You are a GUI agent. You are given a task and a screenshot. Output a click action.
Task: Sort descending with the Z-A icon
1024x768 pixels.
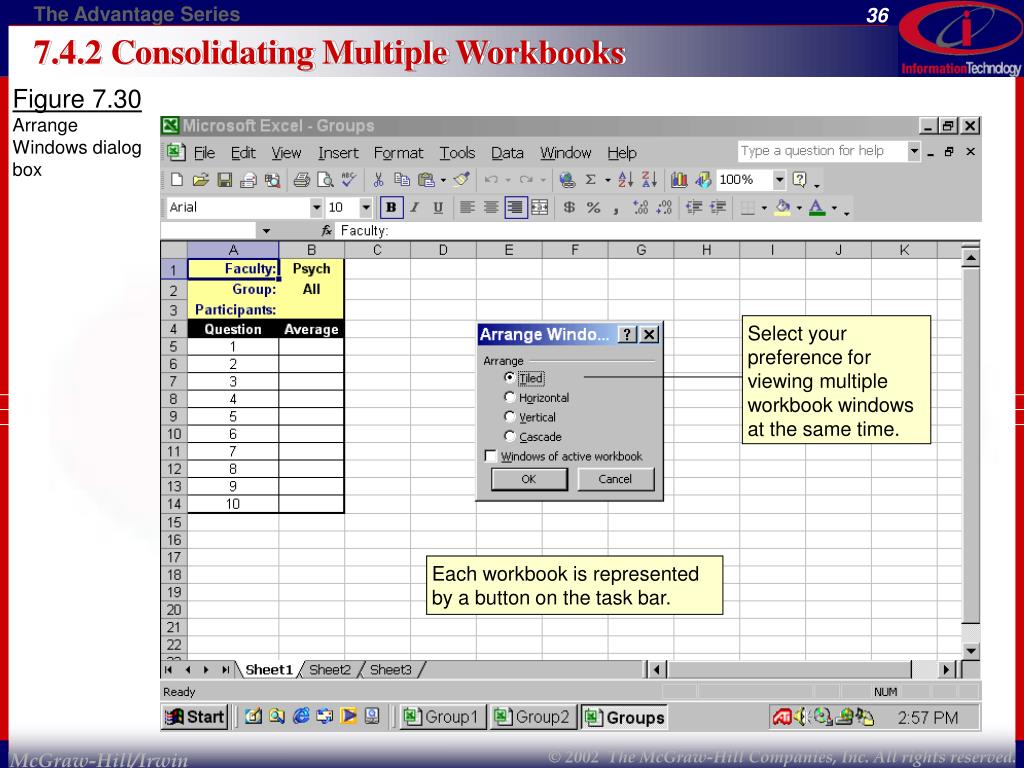650,180
